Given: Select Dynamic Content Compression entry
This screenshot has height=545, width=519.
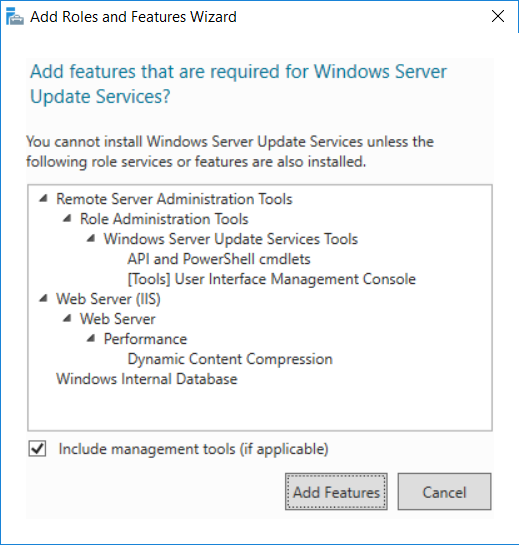Looking at the screenshot, I should [x=230, y=359].
